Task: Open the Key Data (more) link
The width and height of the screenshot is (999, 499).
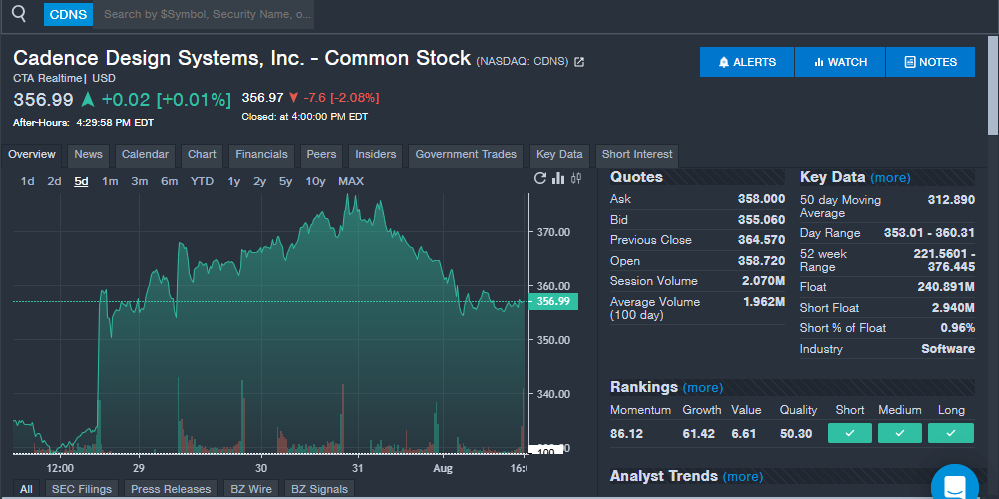Action: [x=890, y=178]
